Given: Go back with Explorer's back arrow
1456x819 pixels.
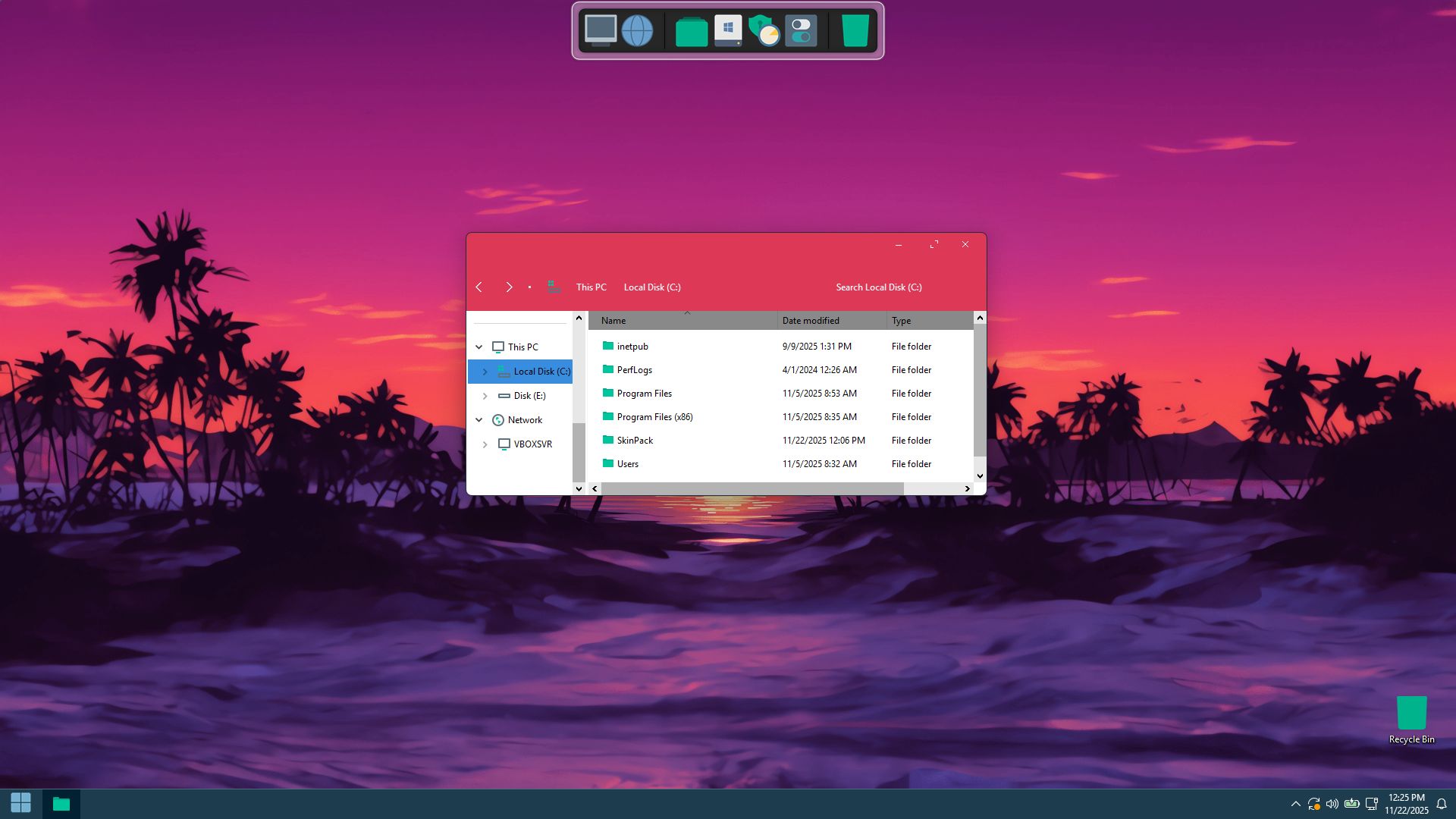Looking at the screenshot, I should [479, 287].
